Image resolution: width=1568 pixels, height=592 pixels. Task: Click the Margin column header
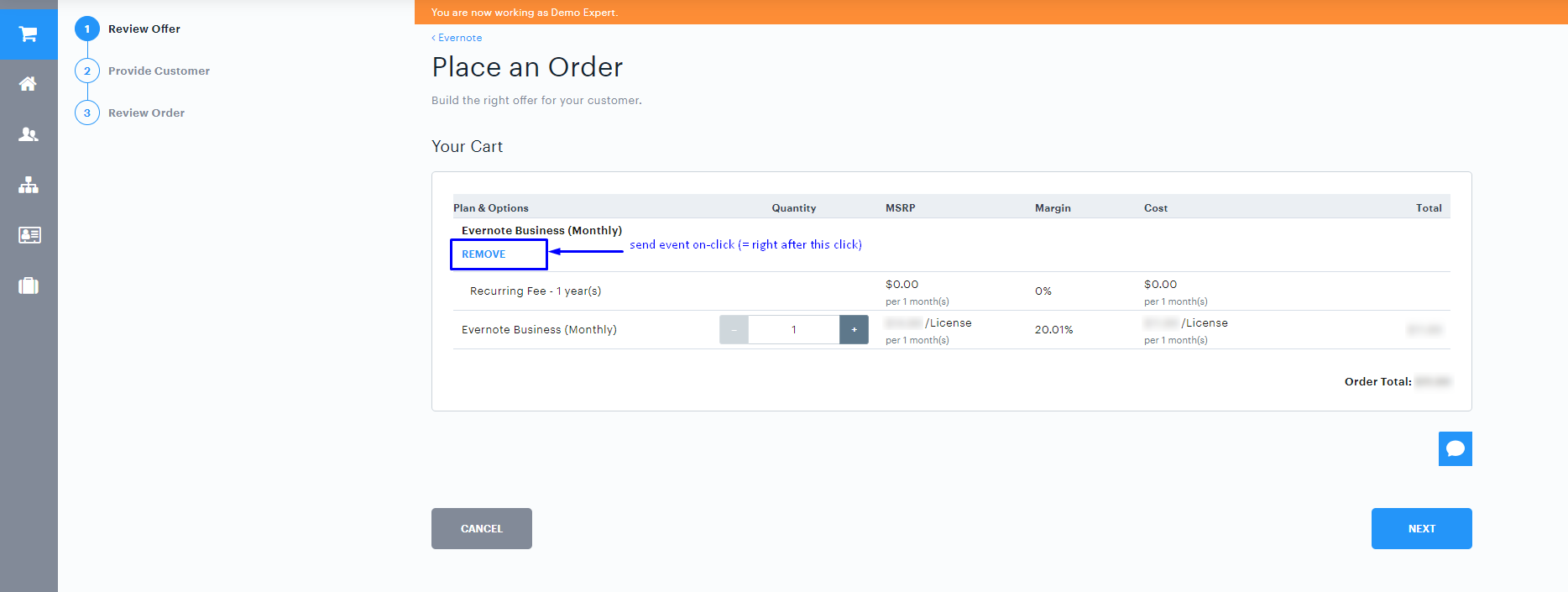point(1053,208)
